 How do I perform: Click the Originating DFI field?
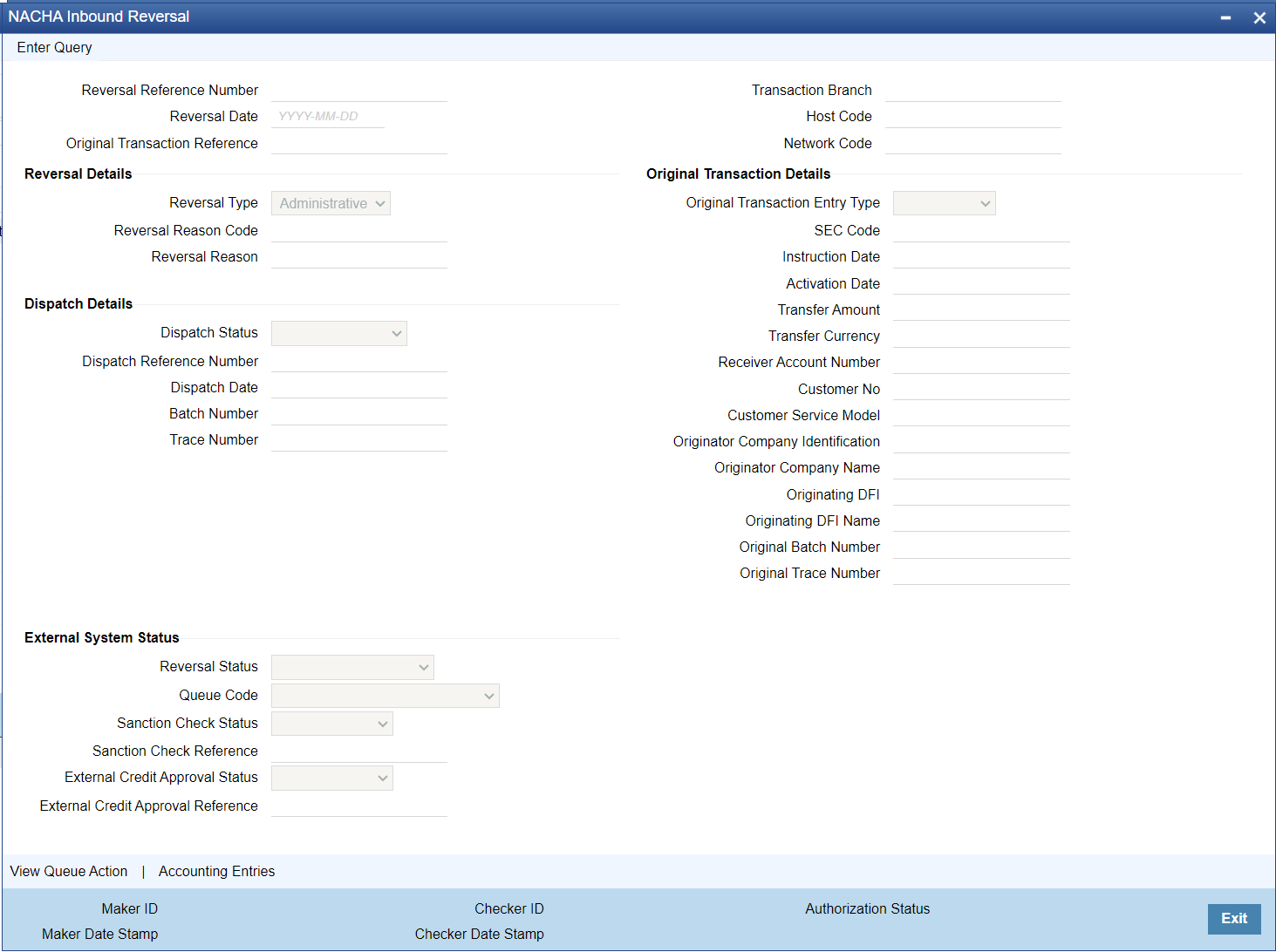pos(981,494)
